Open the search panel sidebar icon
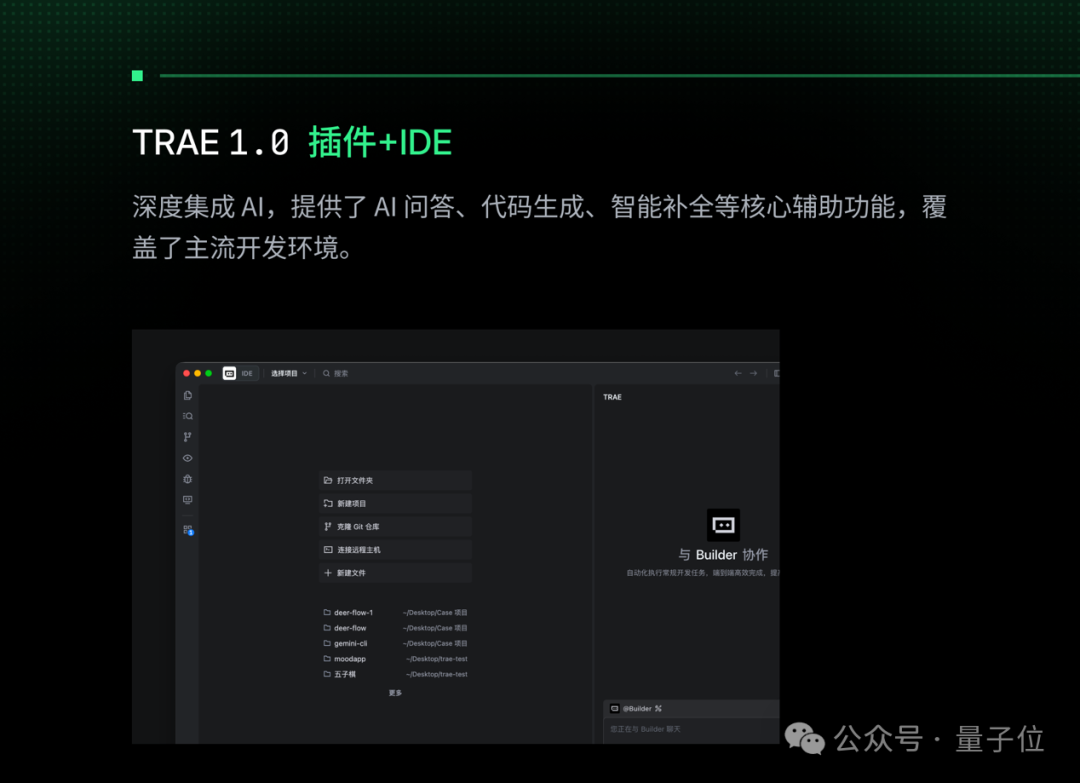 (x=187, y=416)
